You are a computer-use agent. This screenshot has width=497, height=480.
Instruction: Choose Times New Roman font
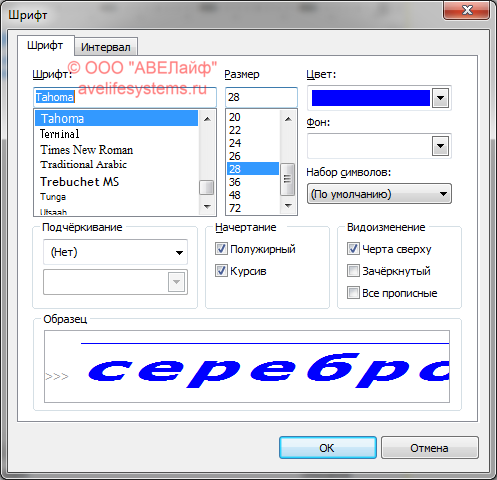coord(116,150)
